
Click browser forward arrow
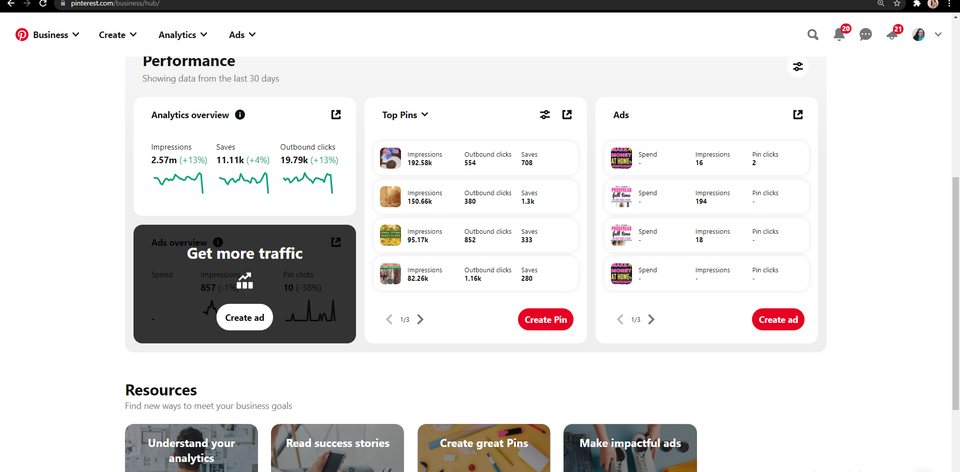[26, 3]
